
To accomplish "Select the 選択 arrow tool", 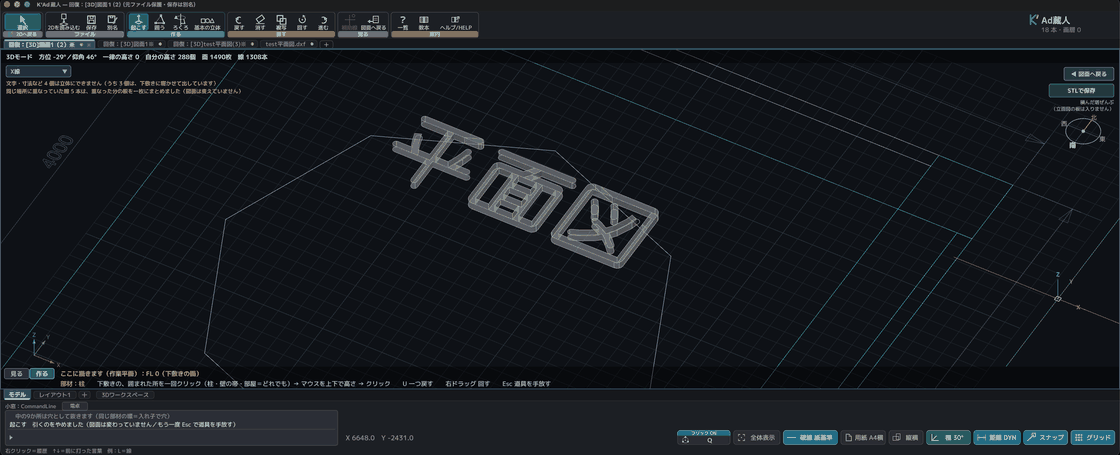I will [x=22, y=21].
